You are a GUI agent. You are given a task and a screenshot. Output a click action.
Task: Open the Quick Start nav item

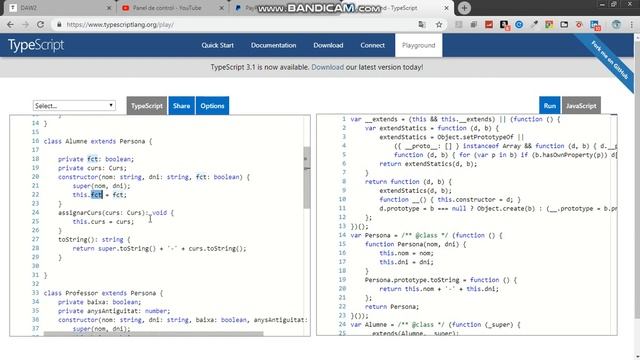point(218,45)
